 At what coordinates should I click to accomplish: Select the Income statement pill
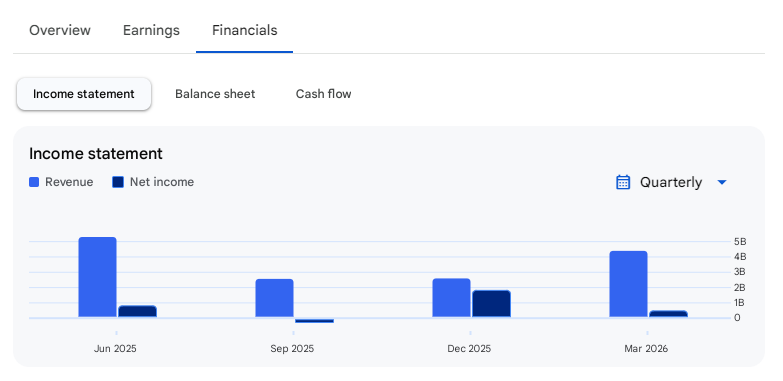84,94
